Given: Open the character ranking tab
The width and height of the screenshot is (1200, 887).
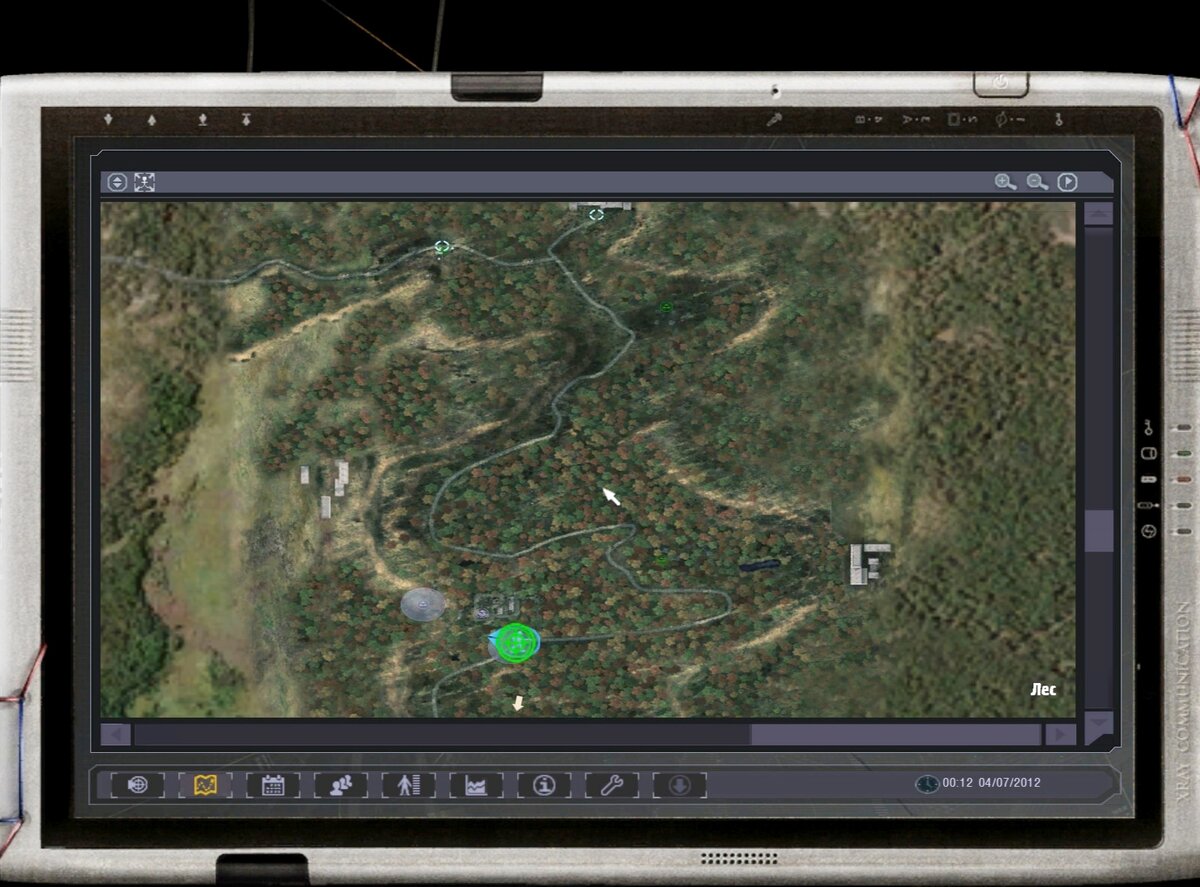Looking at the screenshot, I should [408, 785].
